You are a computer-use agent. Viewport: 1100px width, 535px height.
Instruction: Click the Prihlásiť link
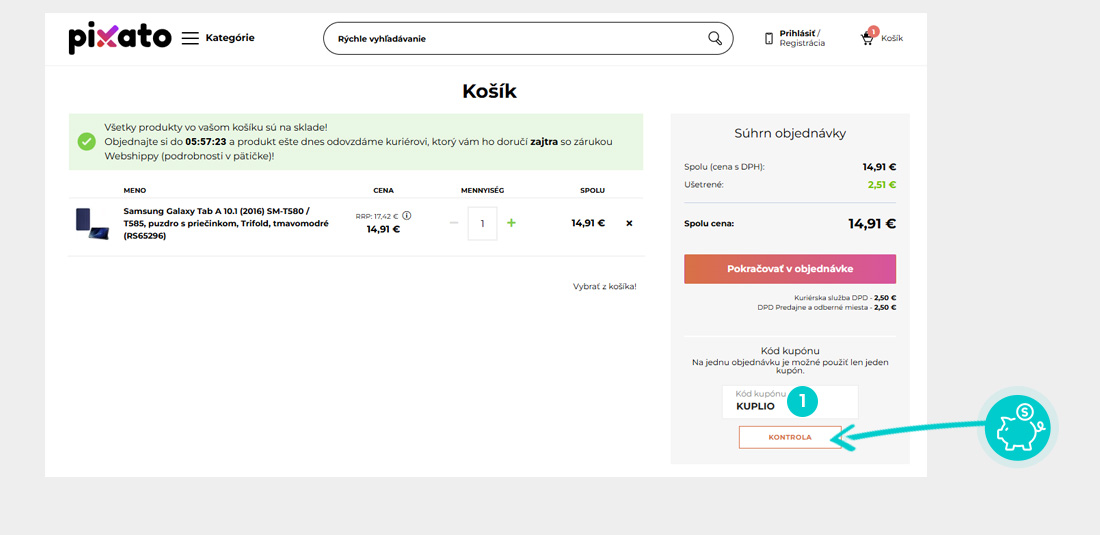[x=797, y=33]
